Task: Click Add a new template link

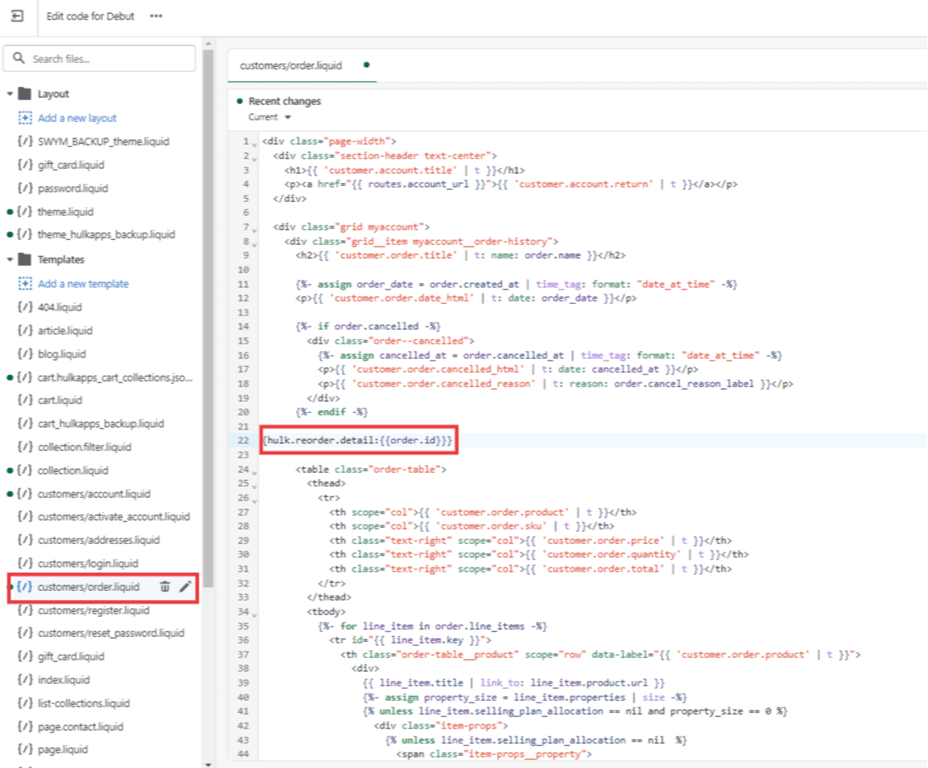Action: coord(83,283)
